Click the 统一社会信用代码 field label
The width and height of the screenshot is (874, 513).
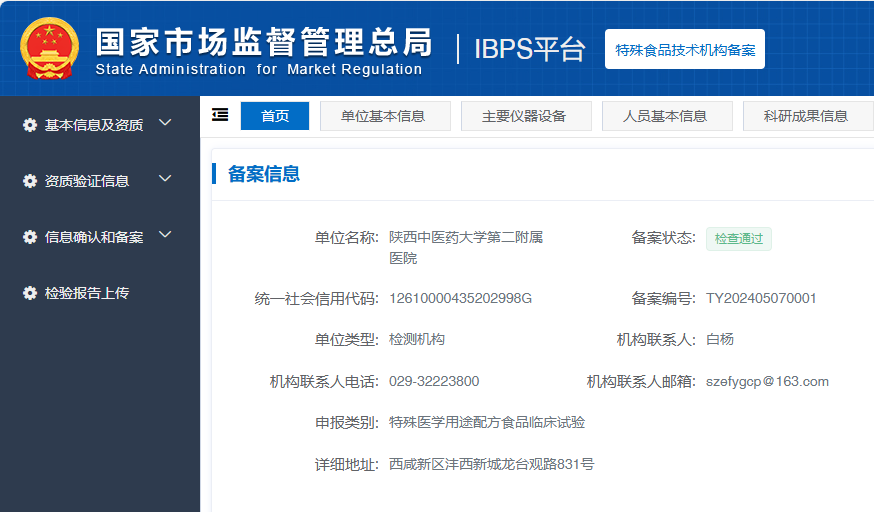[317, 299]
